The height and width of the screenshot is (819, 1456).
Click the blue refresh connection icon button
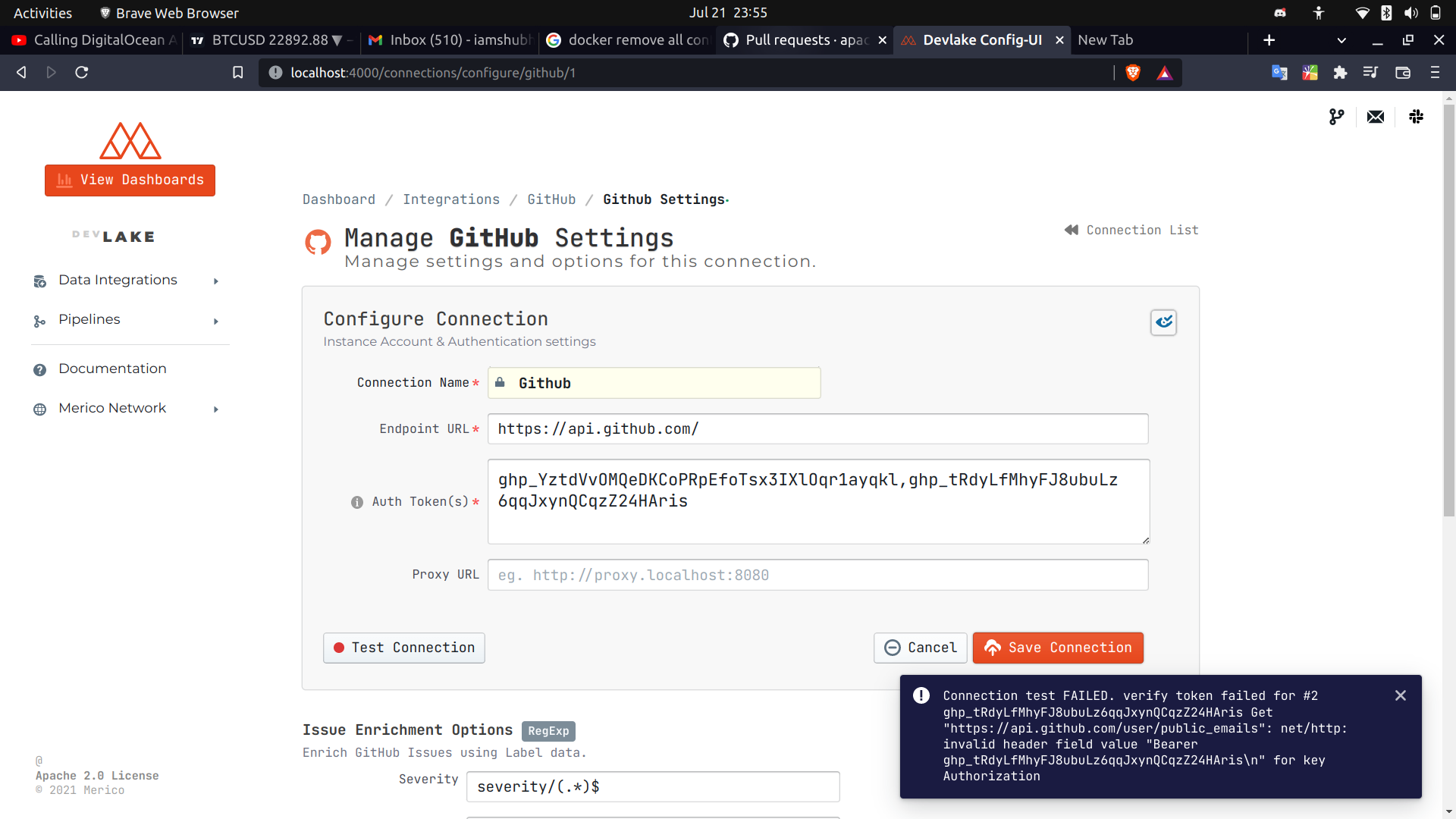tap(1163, 322)
